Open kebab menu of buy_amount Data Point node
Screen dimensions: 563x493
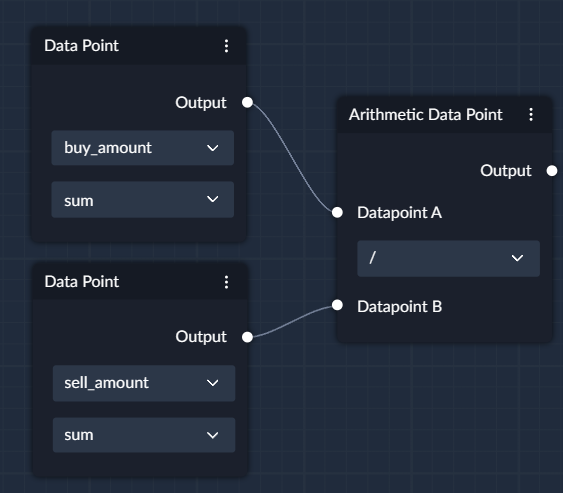[x=226, y=46]
